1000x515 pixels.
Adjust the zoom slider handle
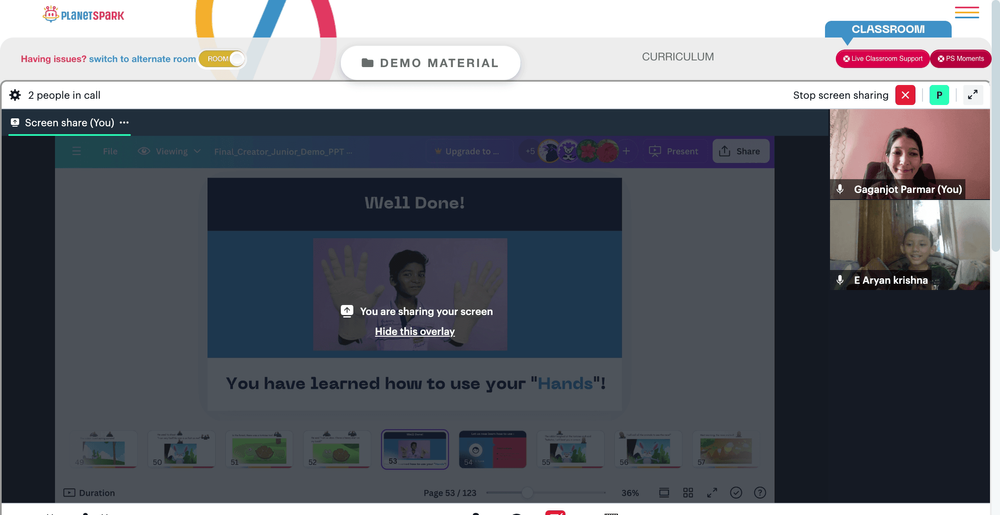coord(527,493)
